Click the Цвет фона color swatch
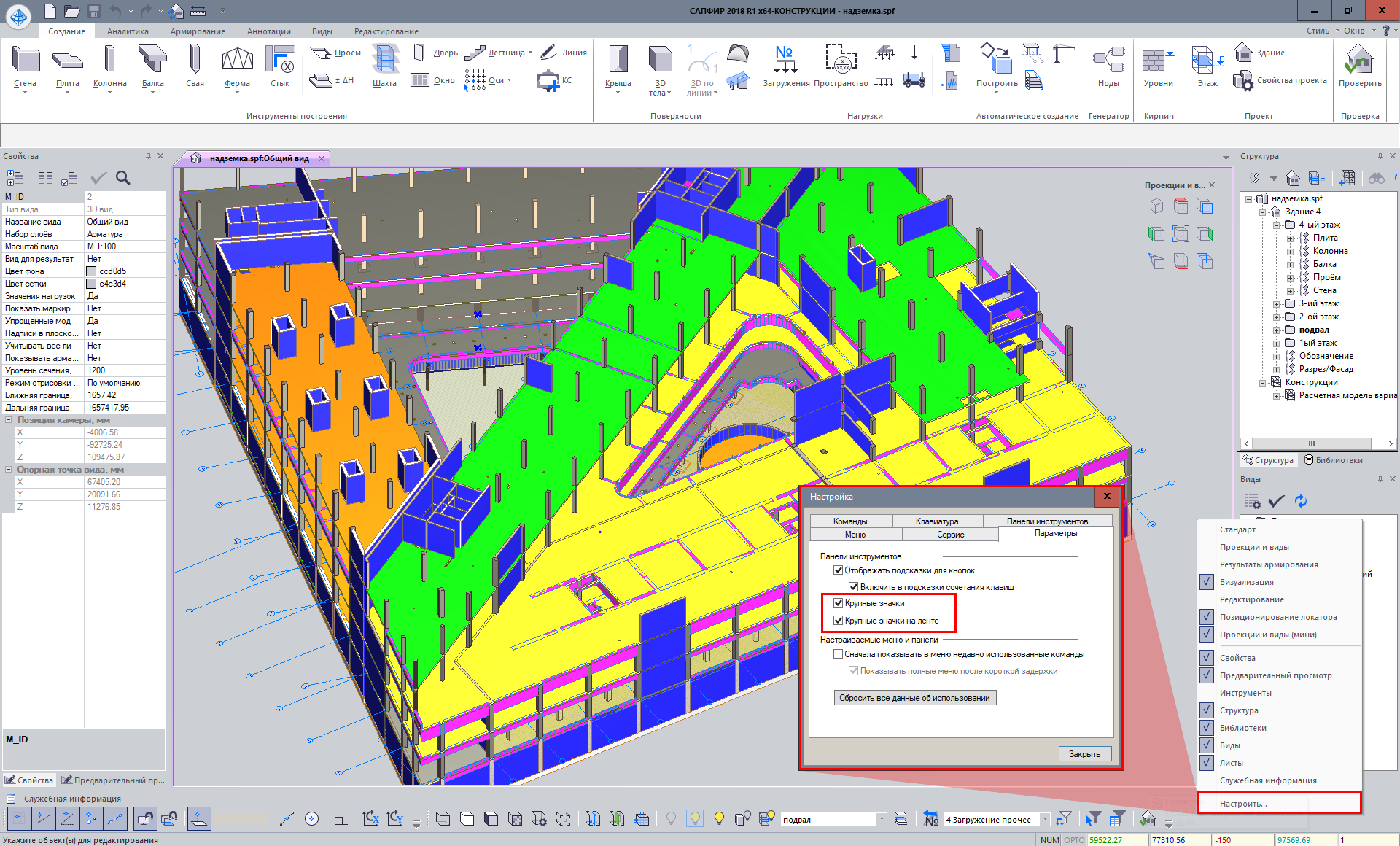This screenshot has width=1400, height=846. 92,271
